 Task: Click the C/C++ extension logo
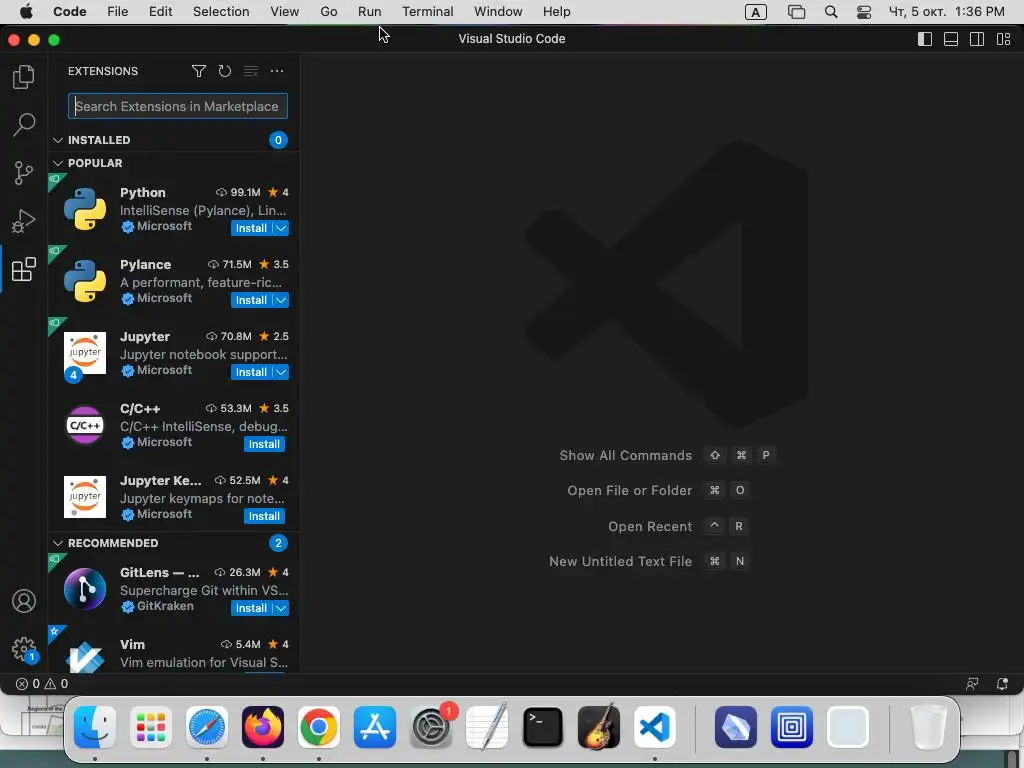pyautogui.click(x=85, y=425)
